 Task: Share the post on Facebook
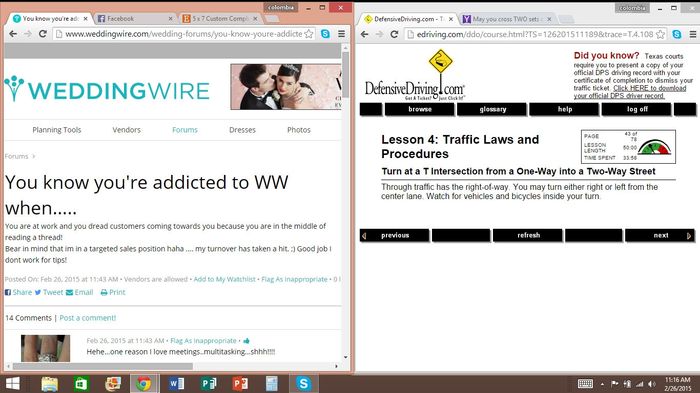pos(18,293)
